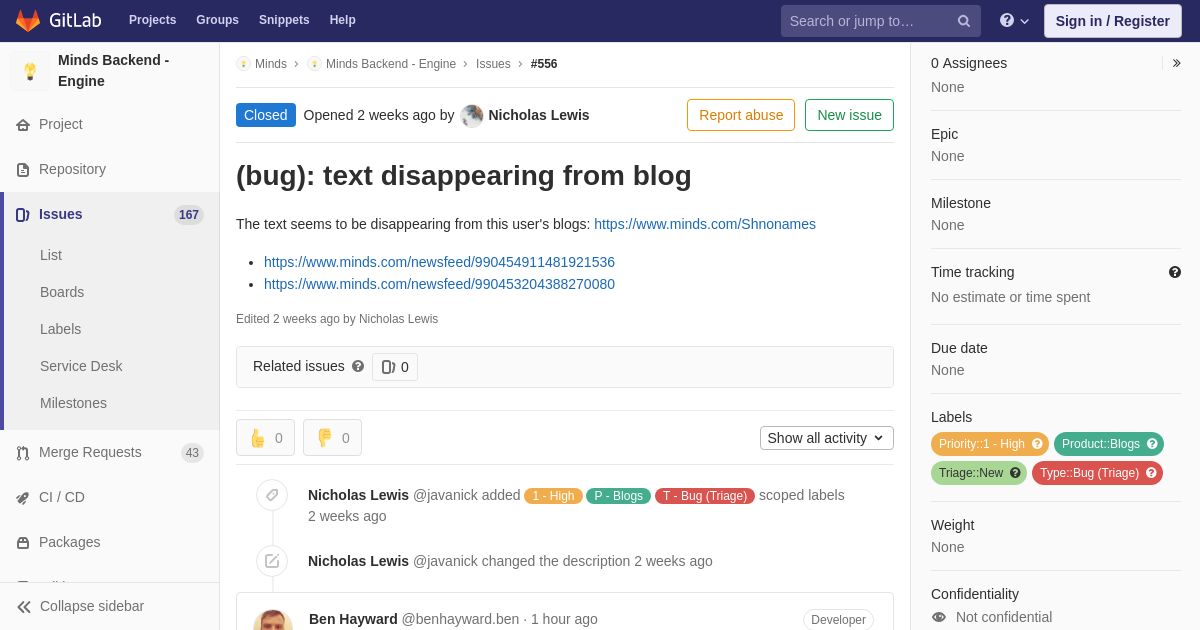Click the Minds Backend - Engine breadcrumb avatar
Viewport: 1200px width, 630px height.
point(314,64)
